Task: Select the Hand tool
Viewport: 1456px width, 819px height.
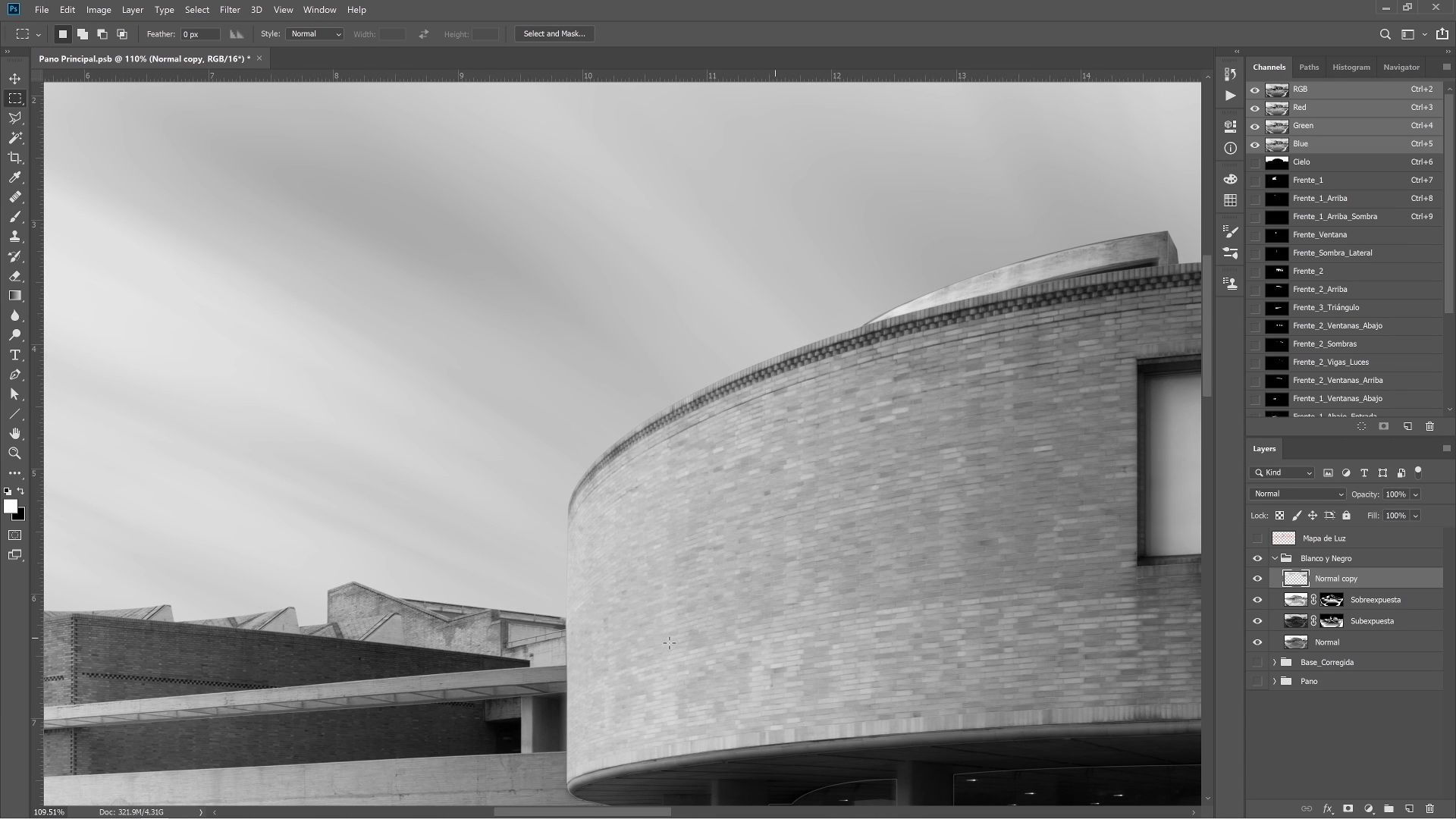Action: (15, 434)
